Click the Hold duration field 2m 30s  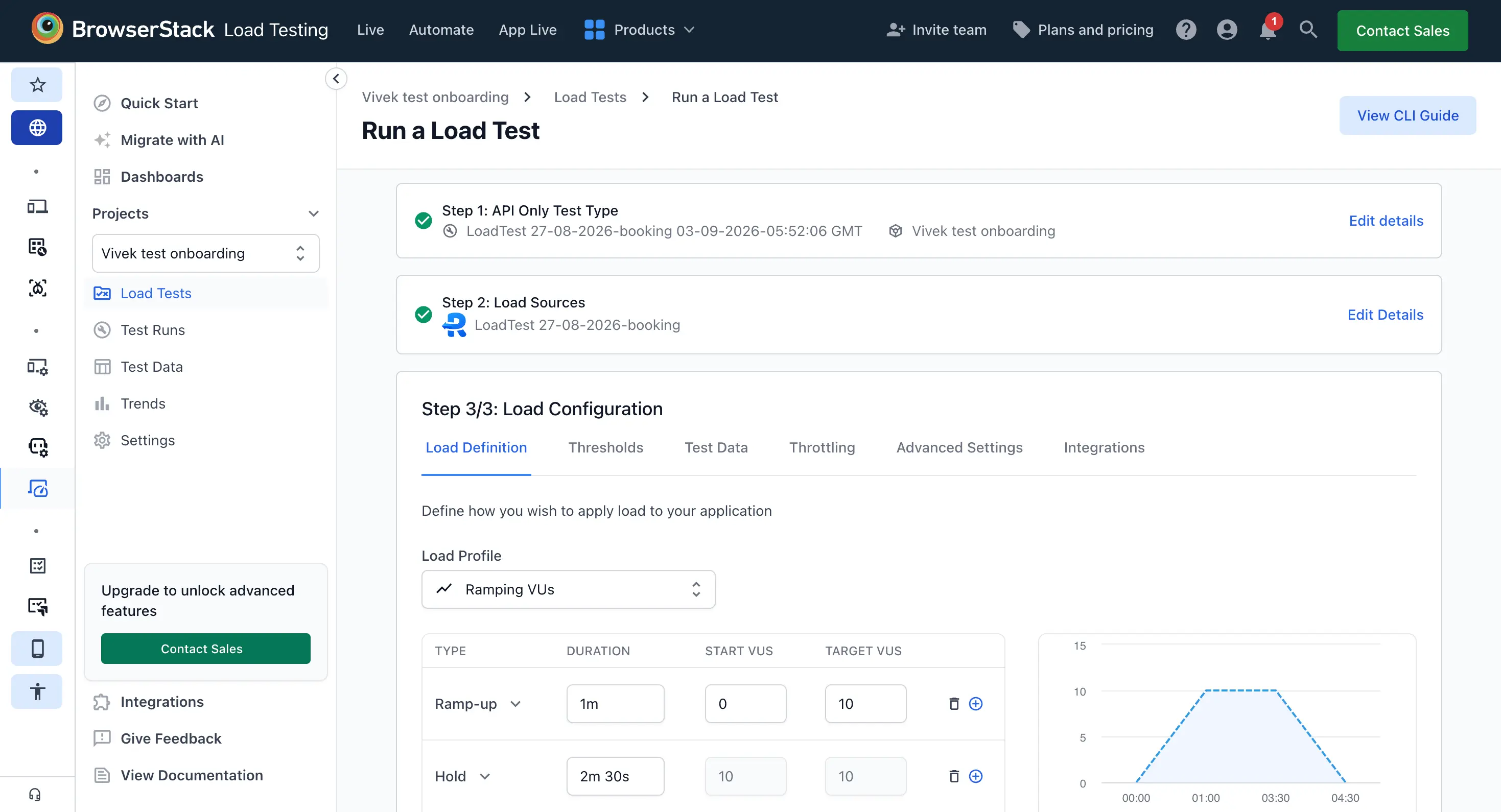click(x=615, y=776)
